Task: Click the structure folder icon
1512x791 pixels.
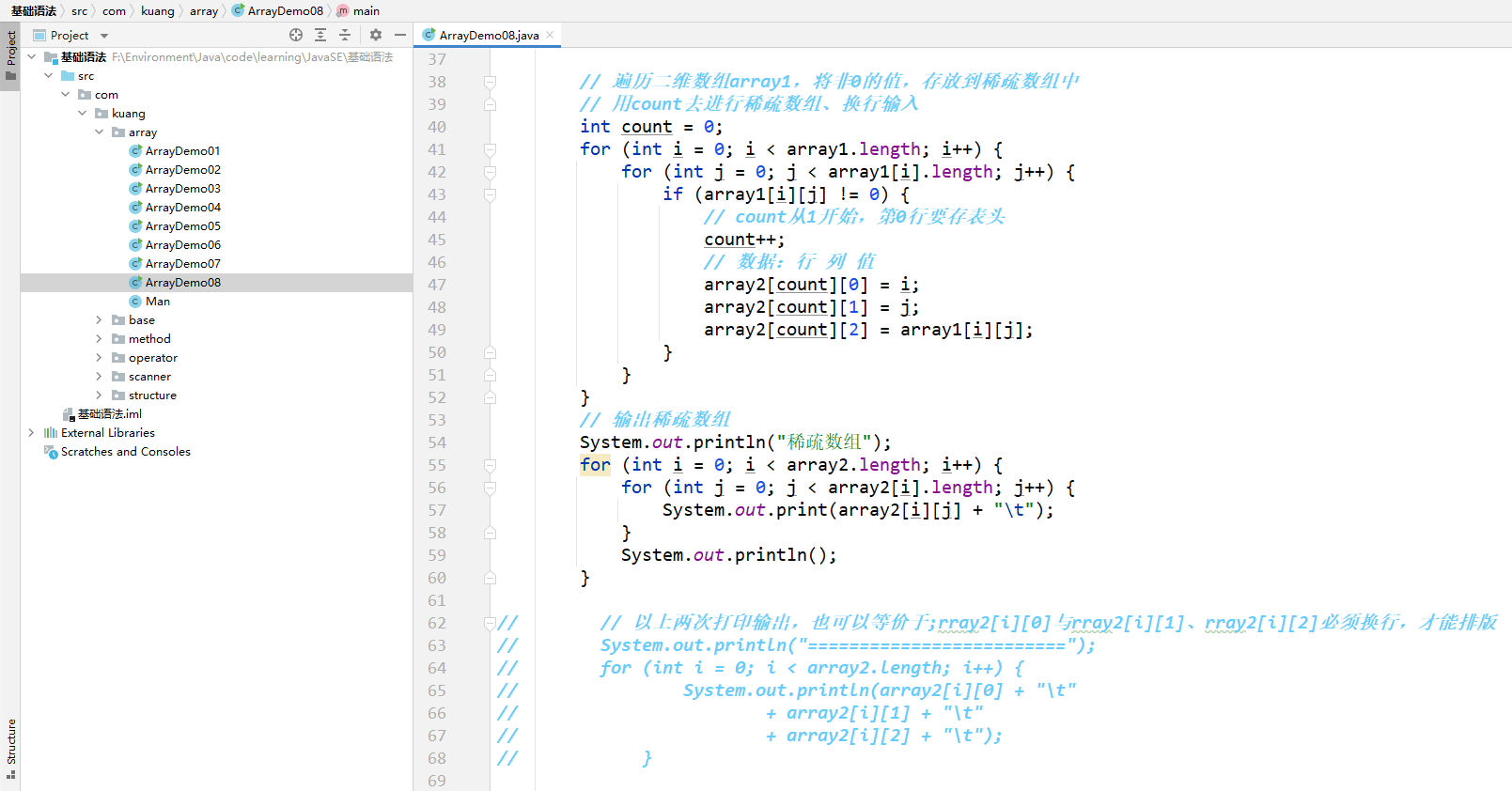Action: pyautogui.click(x=118, y=395)
